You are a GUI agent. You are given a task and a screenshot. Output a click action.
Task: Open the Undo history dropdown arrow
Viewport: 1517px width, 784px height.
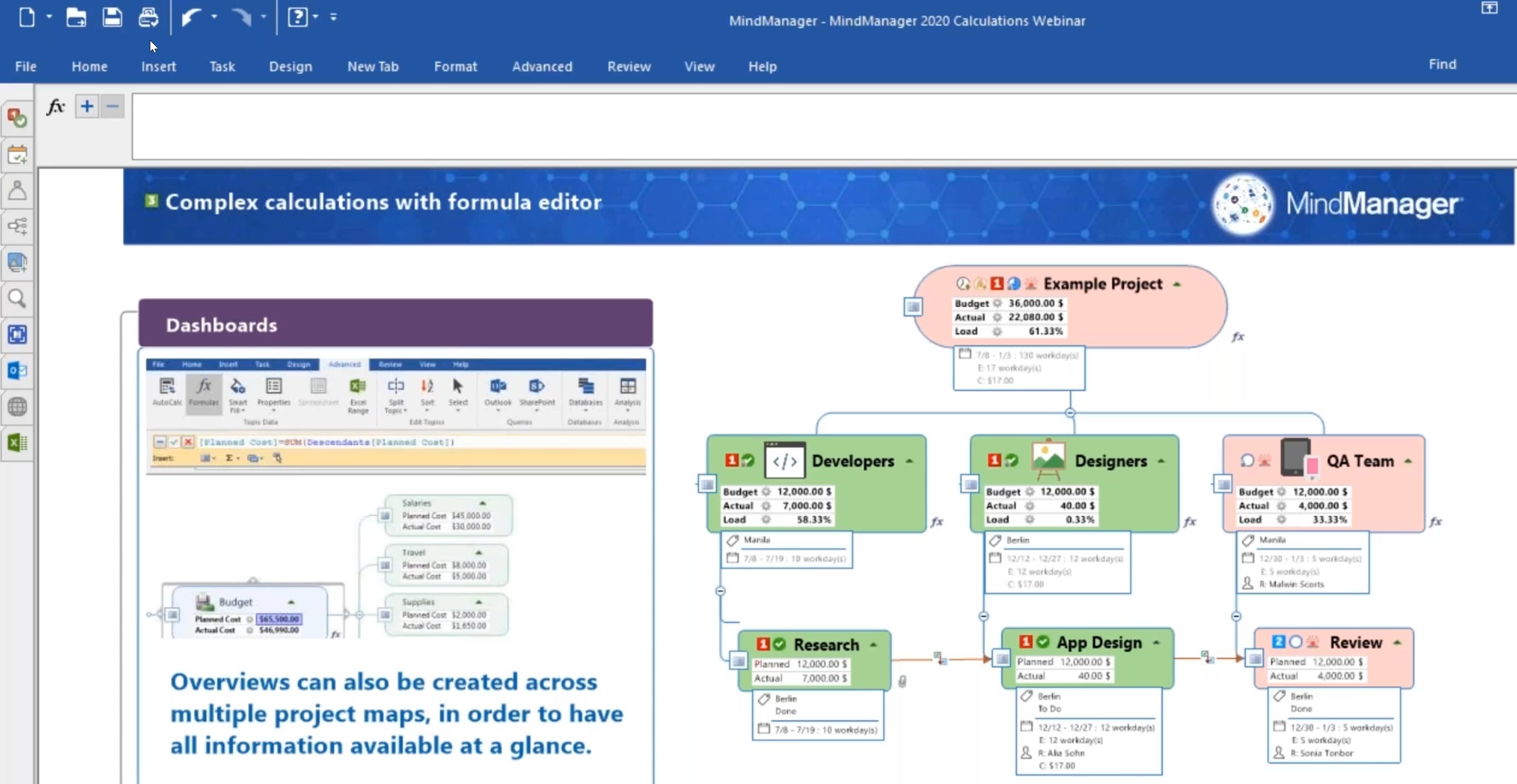click(x=214, y=17)
